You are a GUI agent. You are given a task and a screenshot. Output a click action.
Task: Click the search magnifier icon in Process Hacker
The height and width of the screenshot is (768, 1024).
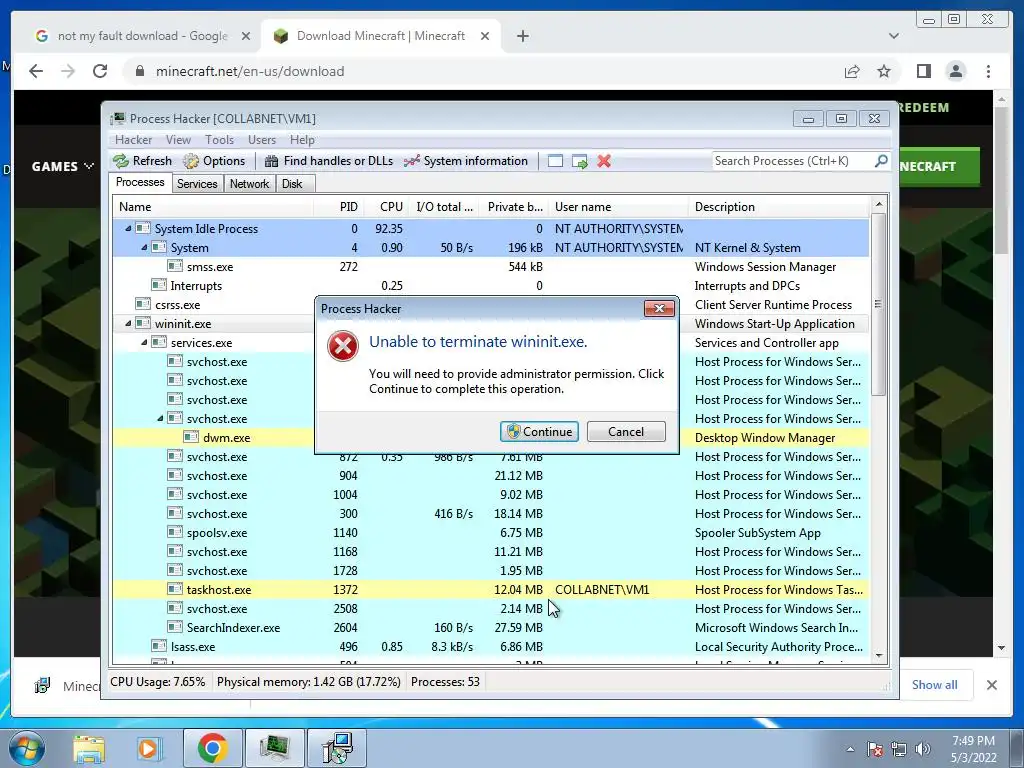pos(880,161)
